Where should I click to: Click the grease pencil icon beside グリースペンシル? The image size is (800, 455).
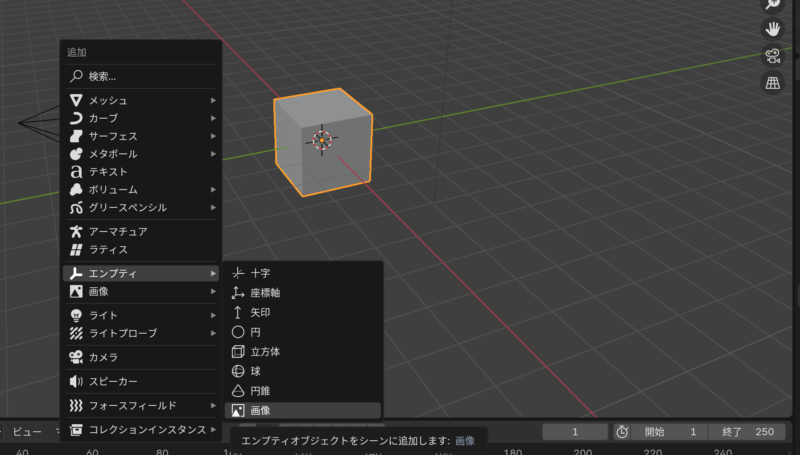point(76,208)
